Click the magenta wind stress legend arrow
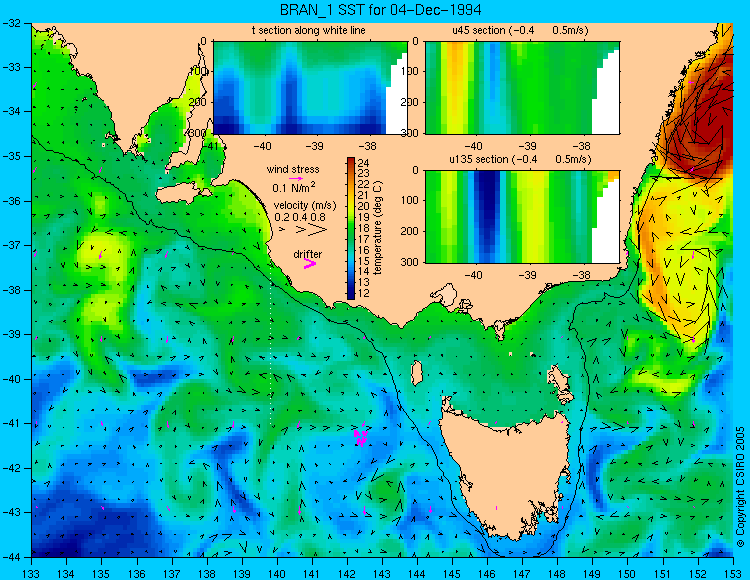The height and width of the screenshot is (580, 750). (x=296, y=178)
